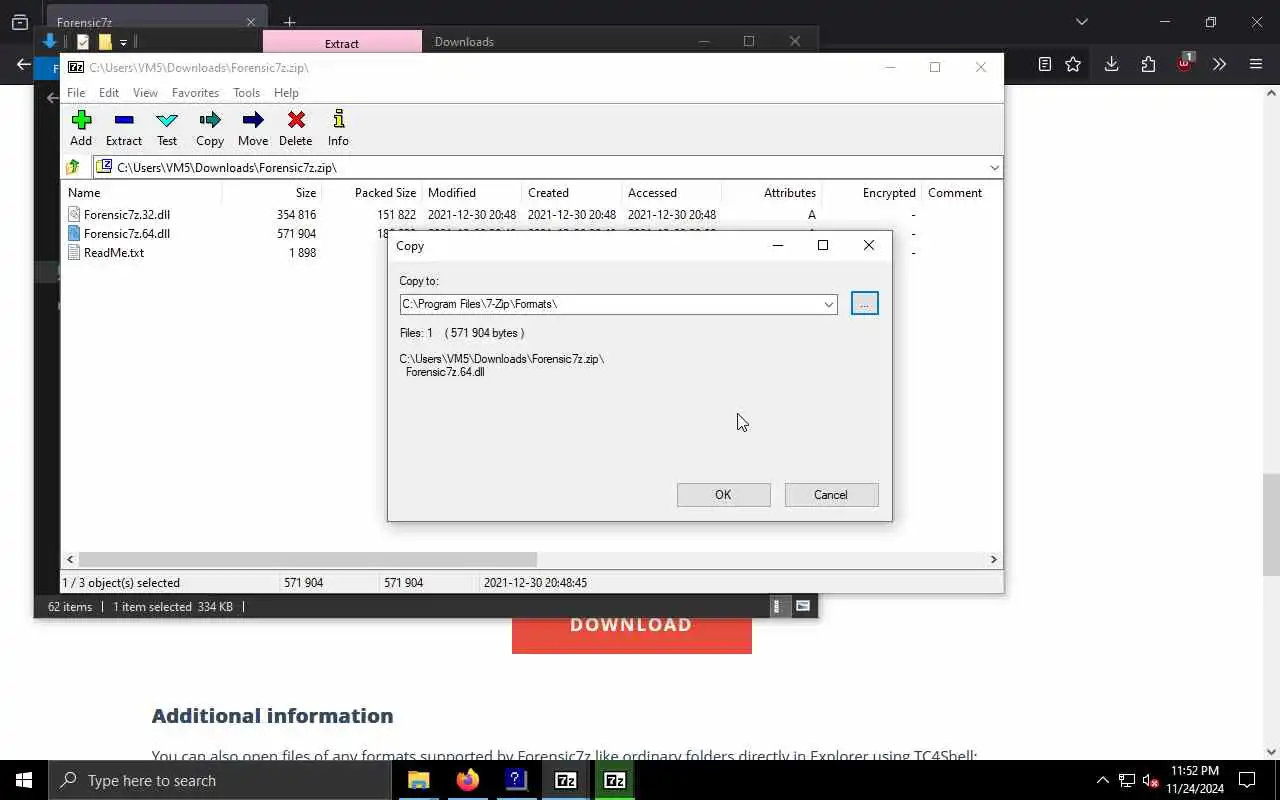The image size is (1280, 800).
Task: Click OK in the Copy dialog
Action: click(723, 495)
